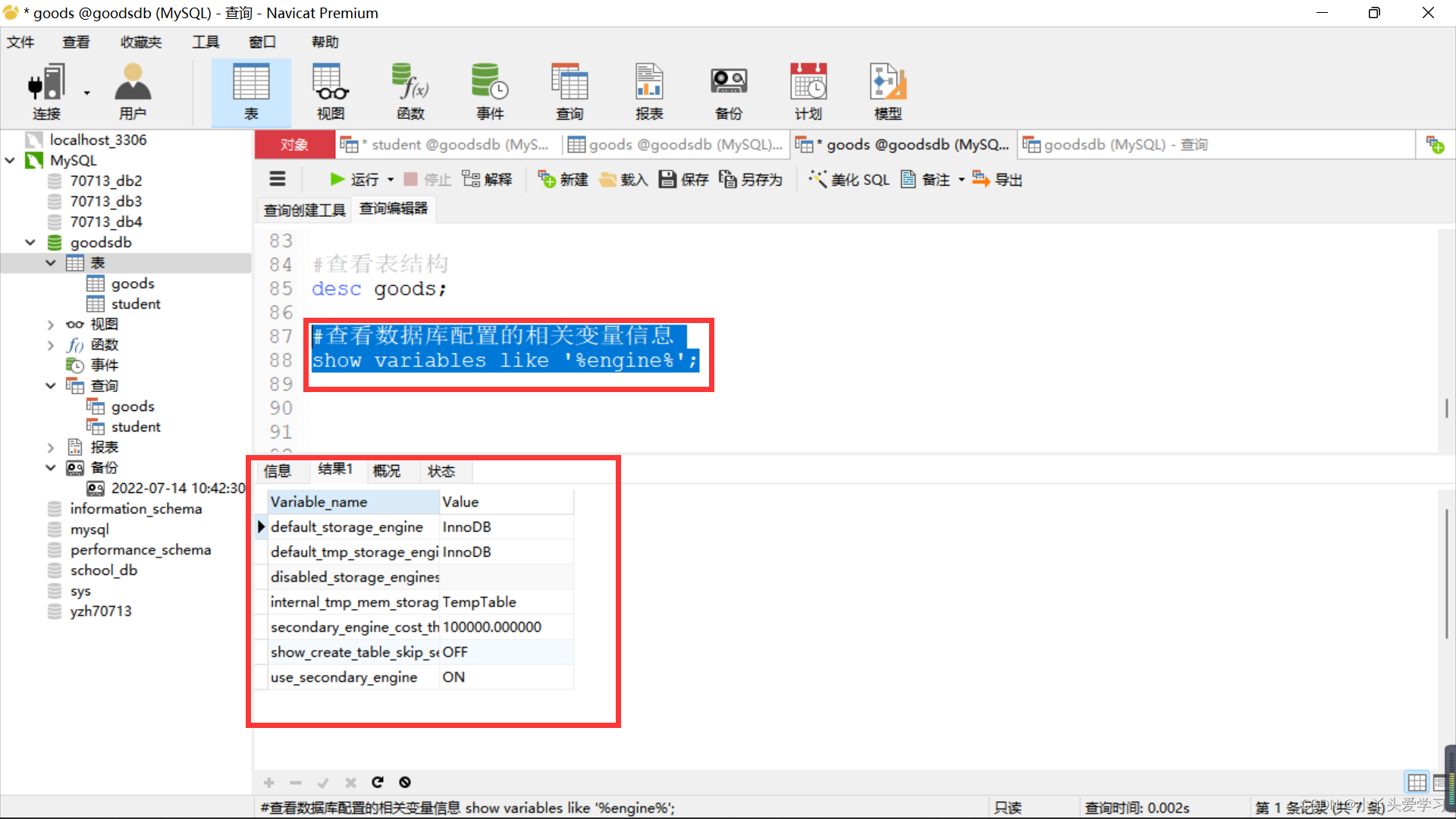Open the 收藏夹 favorites menu
This screenshot has height=819, width=1456.
(x=141, y=42)
